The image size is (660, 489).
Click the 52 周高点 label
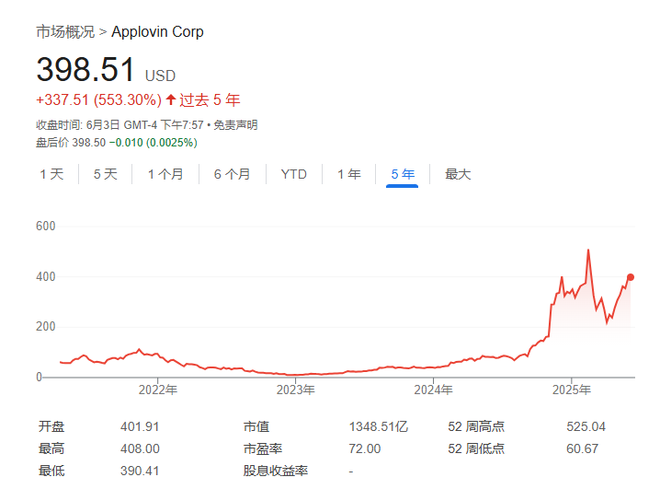coord(476,427)
